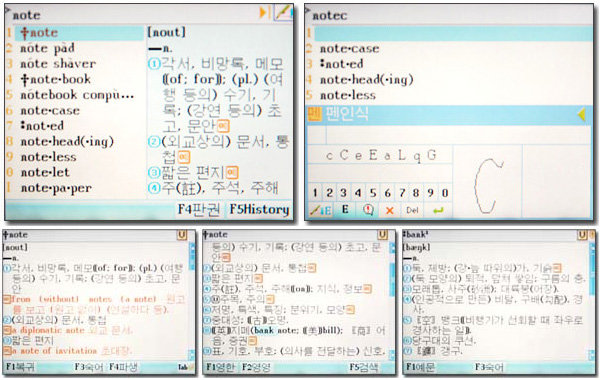This screenshot has height=380, width=600.
Task: Click the Del key on the handwriting pad
Action: (412, 210)
